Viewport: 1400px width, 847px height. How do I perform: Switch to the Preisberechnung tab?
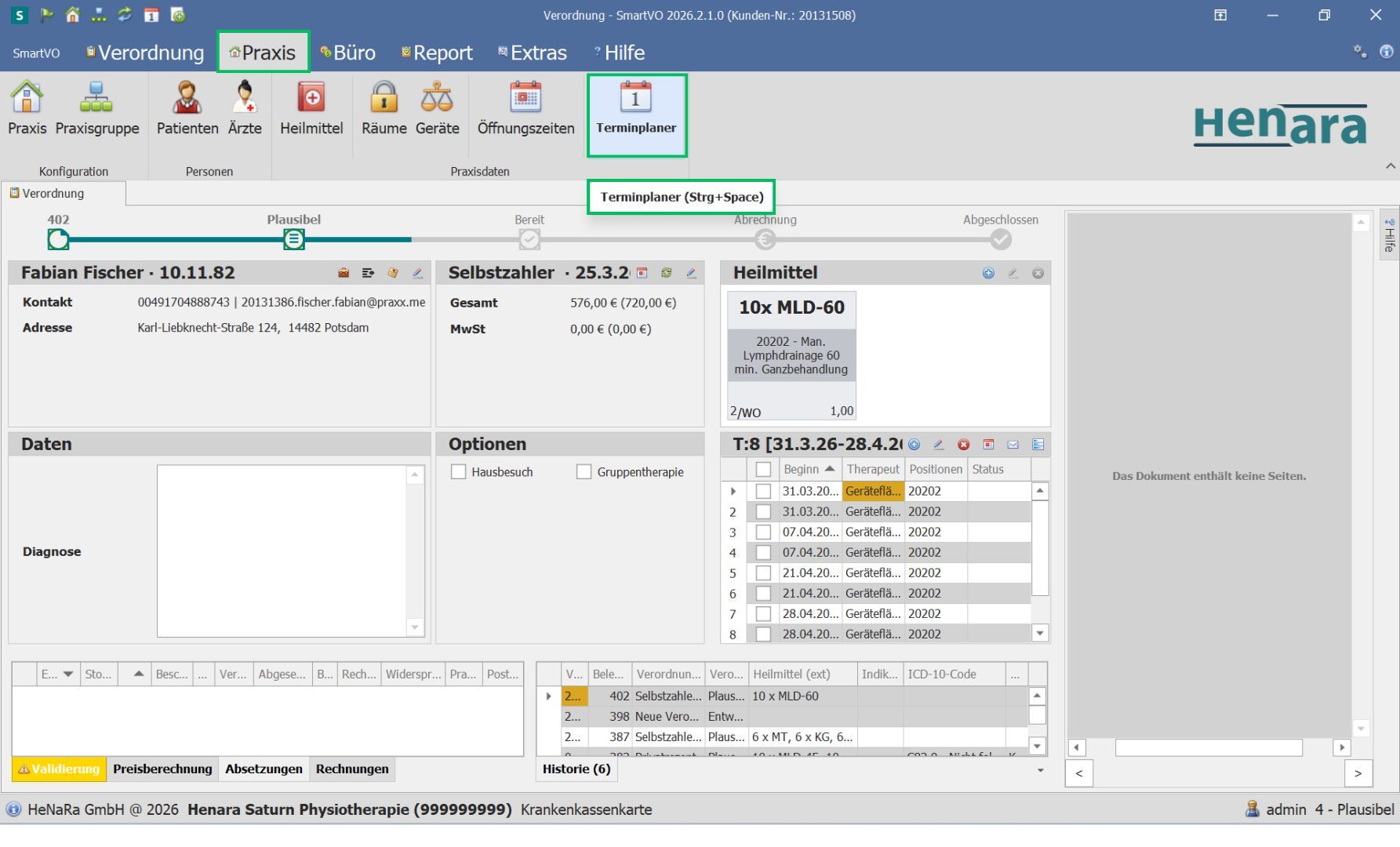(162, 769)
